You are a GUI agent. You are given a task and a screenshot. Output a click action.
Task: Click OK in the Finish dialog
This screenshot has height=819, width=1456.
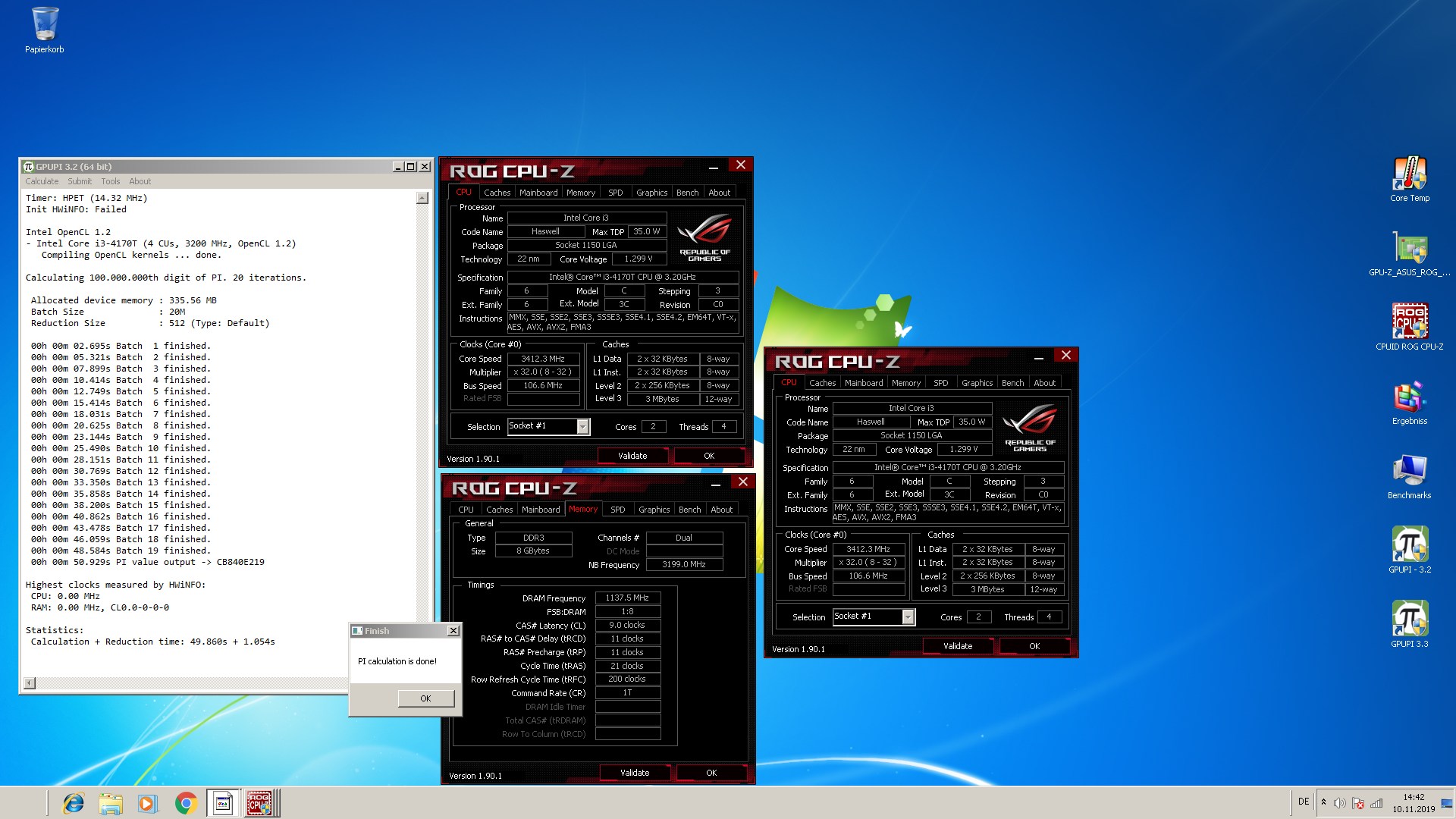pyautogui.click(x=425, y=698)
